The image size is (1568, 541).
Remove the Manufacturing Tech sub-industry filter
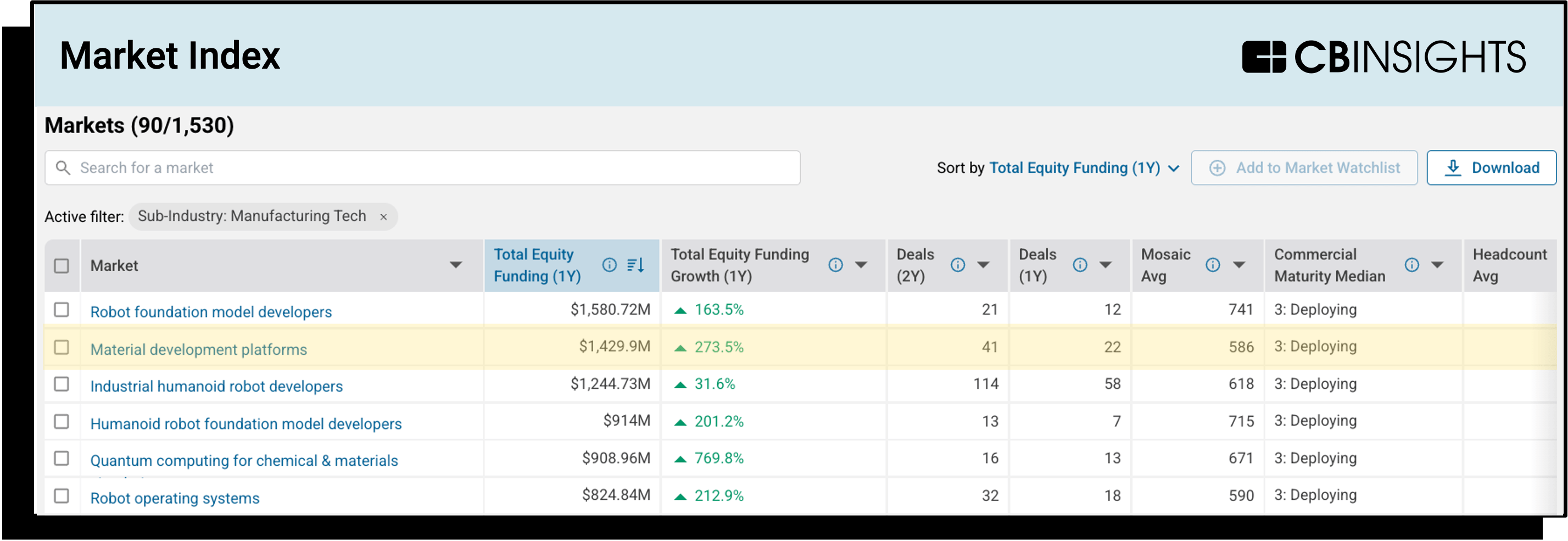point(383,217)
